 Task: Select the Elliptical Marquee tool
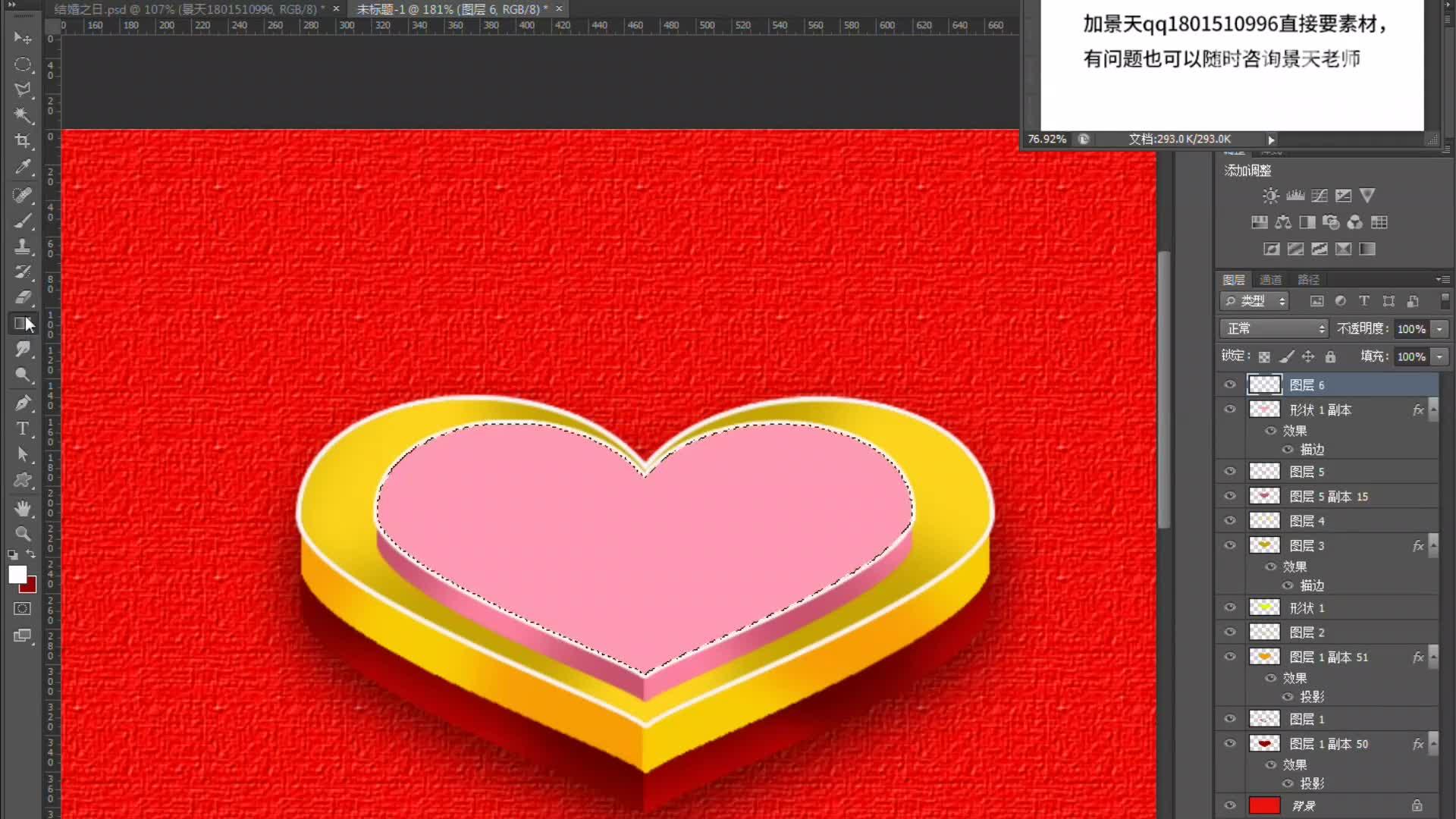(23, 64)
